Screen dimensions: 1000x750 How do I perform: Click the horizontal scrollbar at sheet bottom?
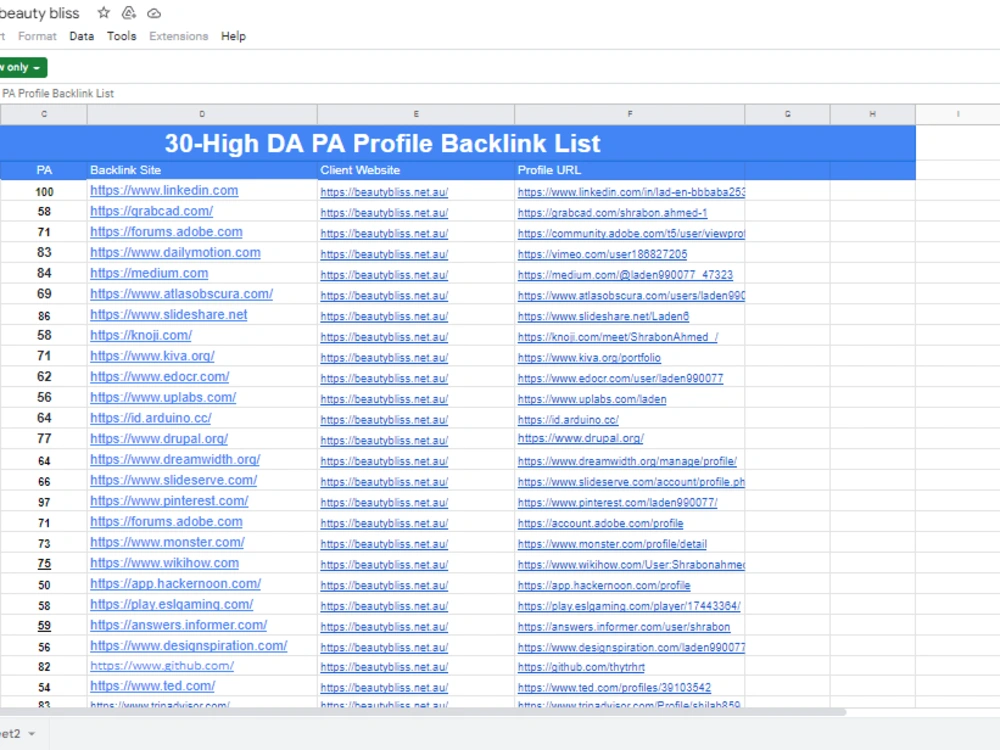(x=422, y=712)
